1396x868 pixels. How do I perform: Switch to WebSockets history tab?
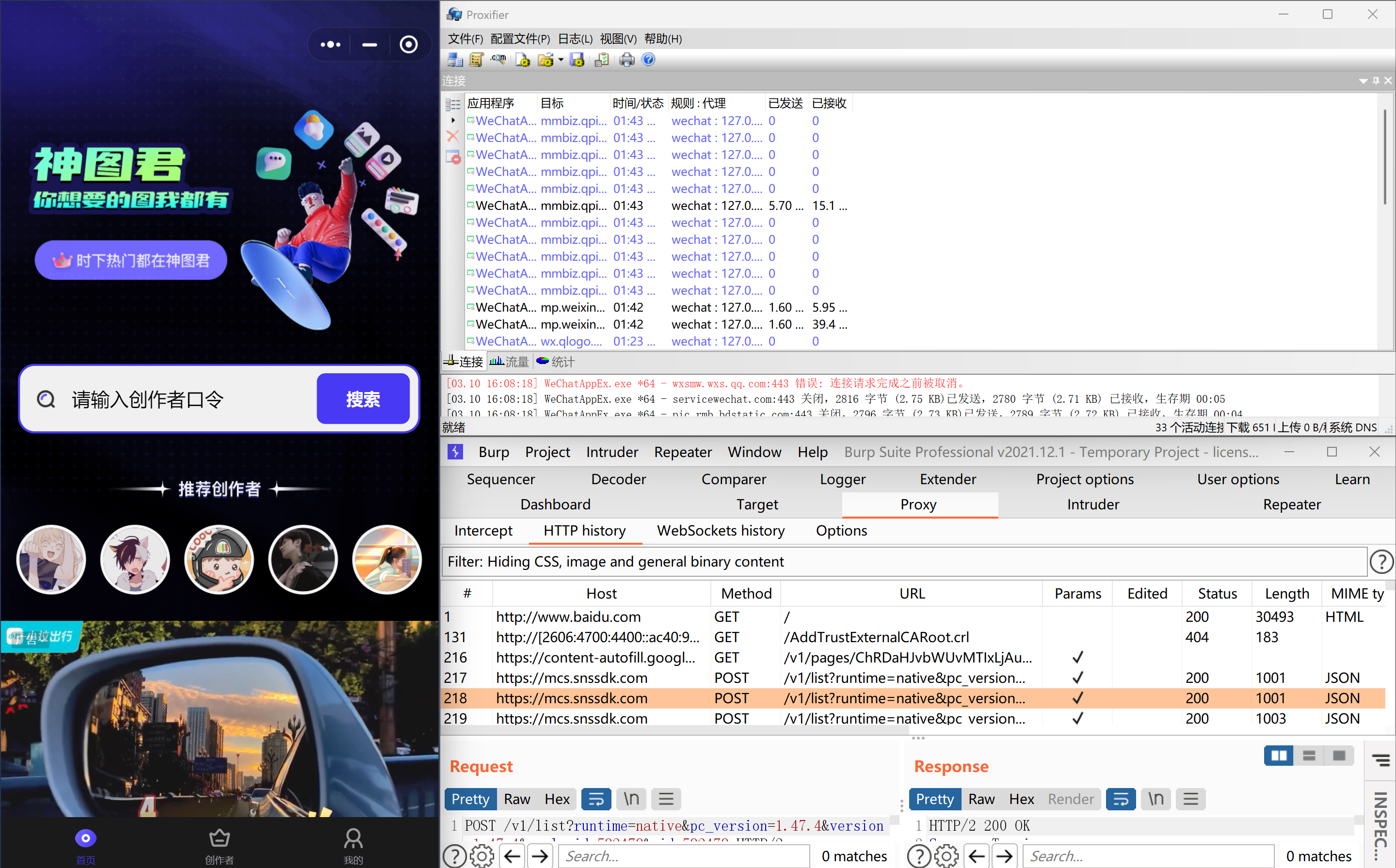click(x=720, y=530)
